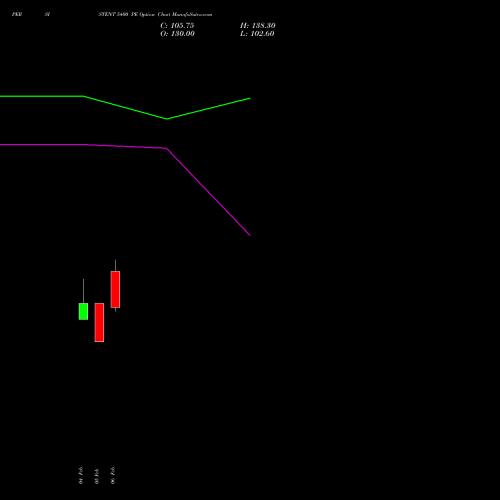
Task: Click the red candlestick for 06 Feb
Action: [115, 289]
